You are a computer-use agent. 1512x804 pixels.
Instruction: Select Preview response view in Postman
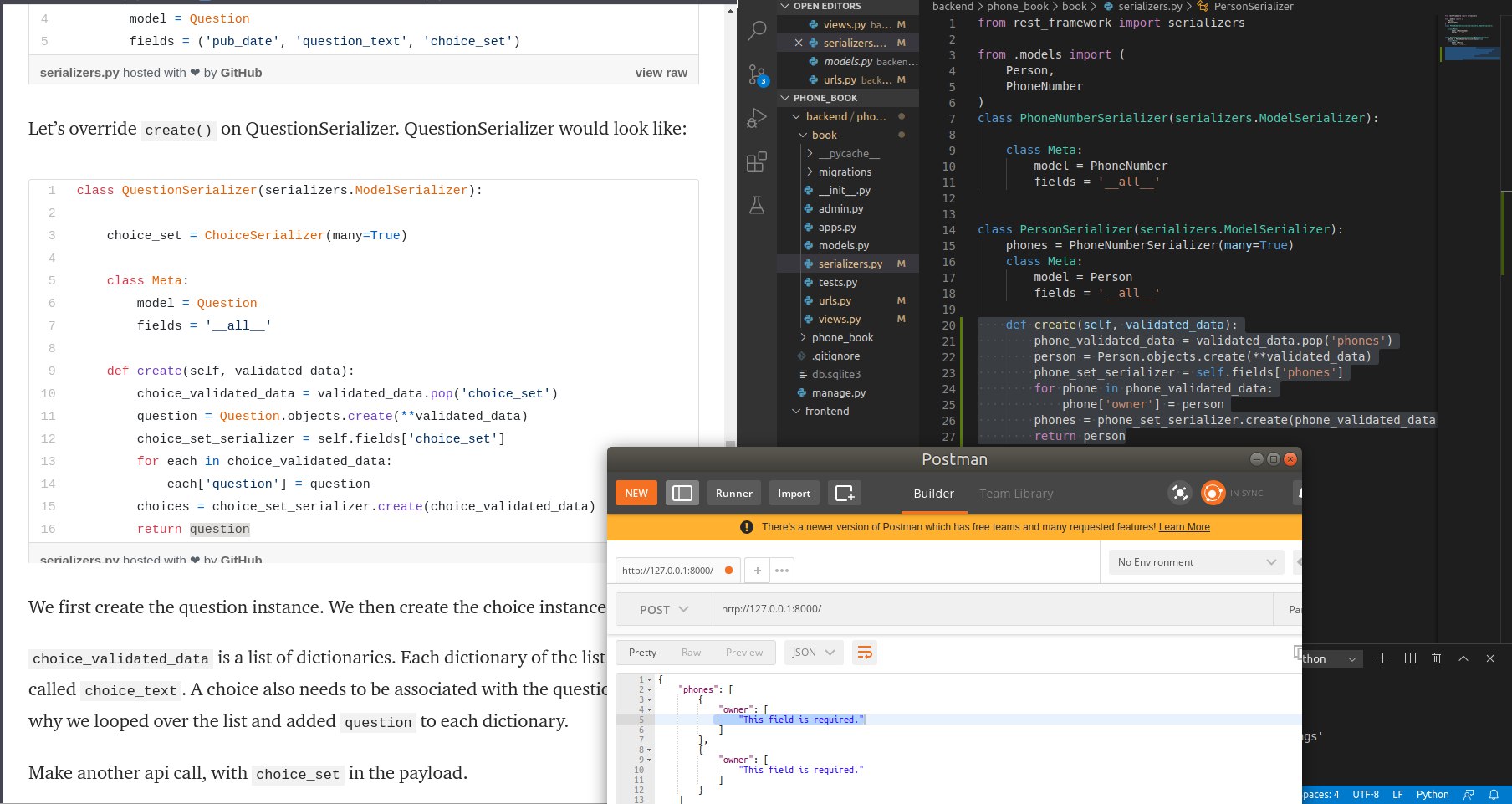pyautogui.click(x=744, y=653)
